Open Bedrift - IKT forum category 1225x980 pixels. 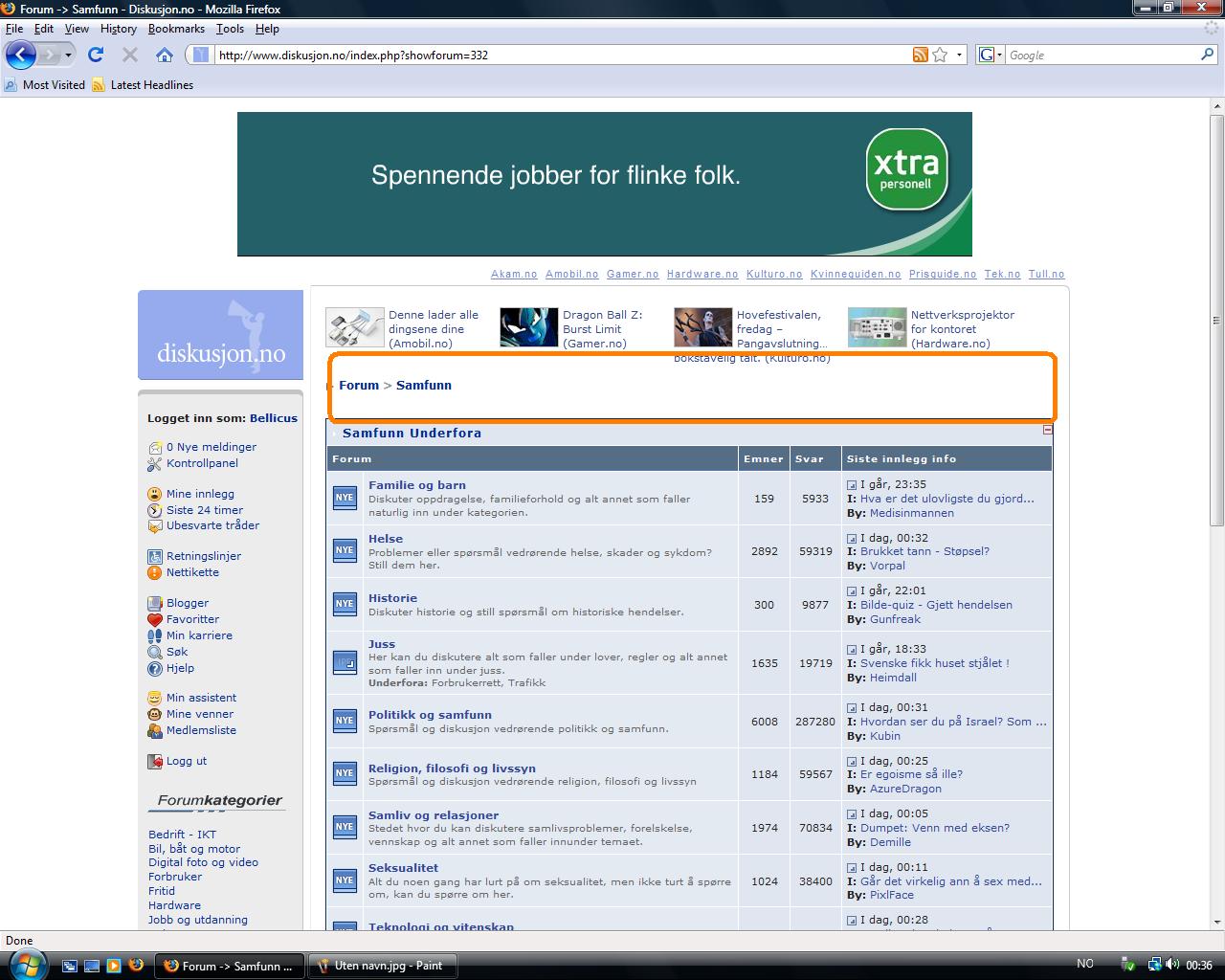point(182,835)
